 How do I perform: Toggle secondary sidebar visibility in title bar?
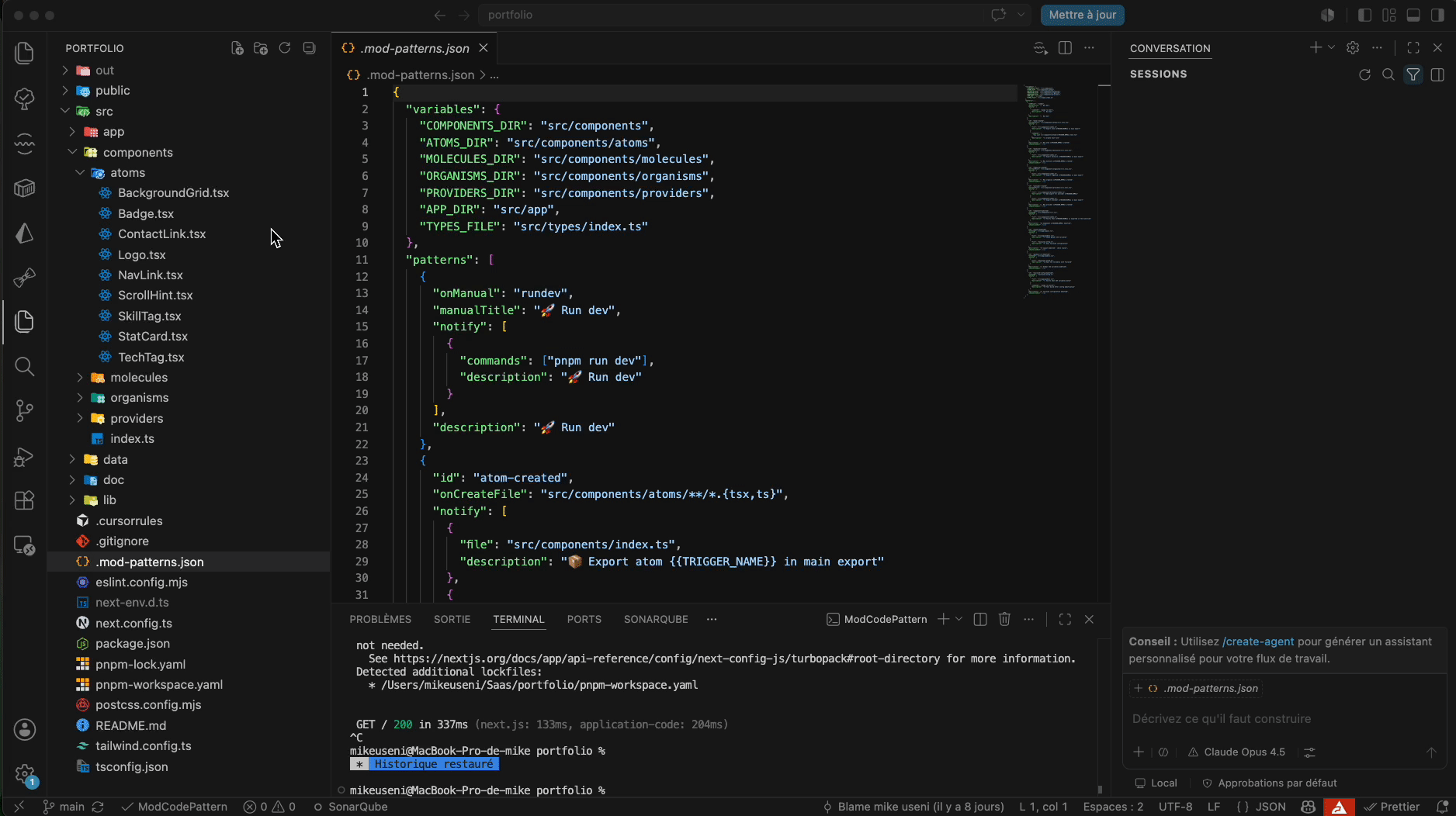click(1437, 15)
